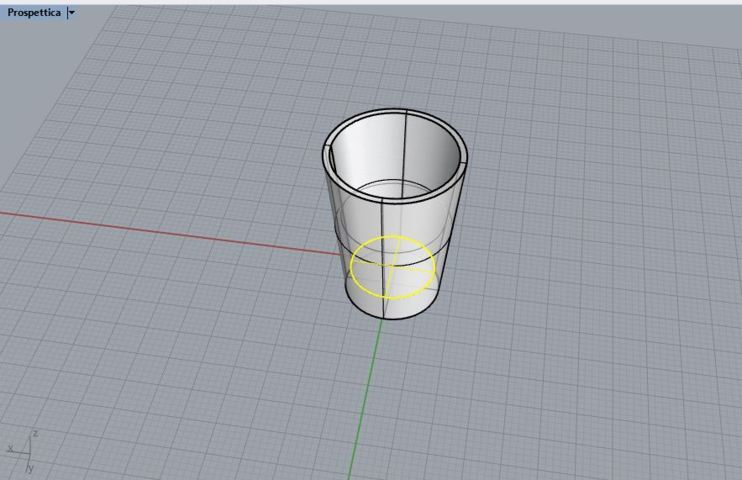This screenshot has height=480, width=742.
Task: Click the Prospettica viewport title label
Action: tap(34, 13)
